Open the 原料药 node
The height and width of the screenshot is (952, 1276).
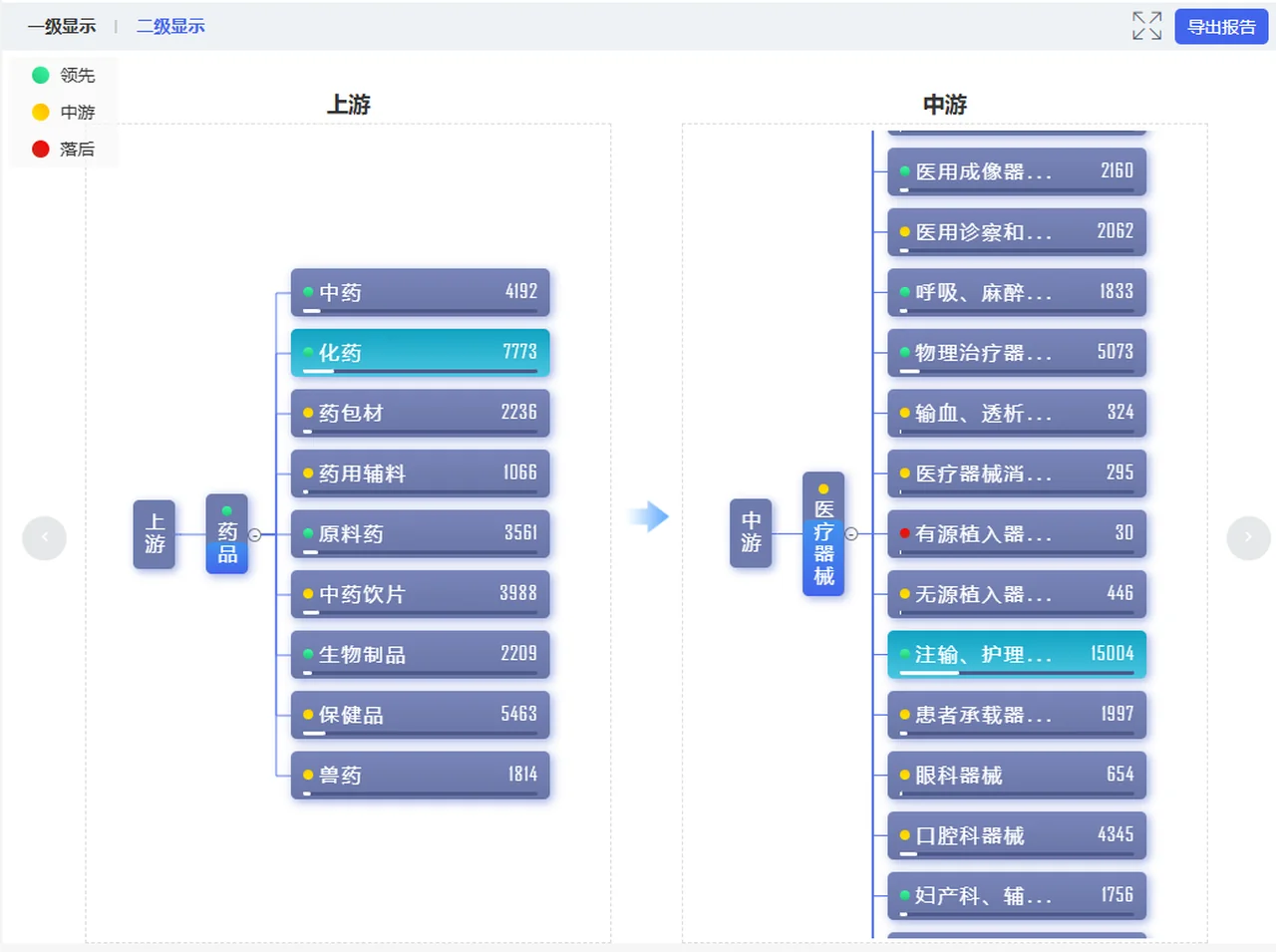pos(420,534)
